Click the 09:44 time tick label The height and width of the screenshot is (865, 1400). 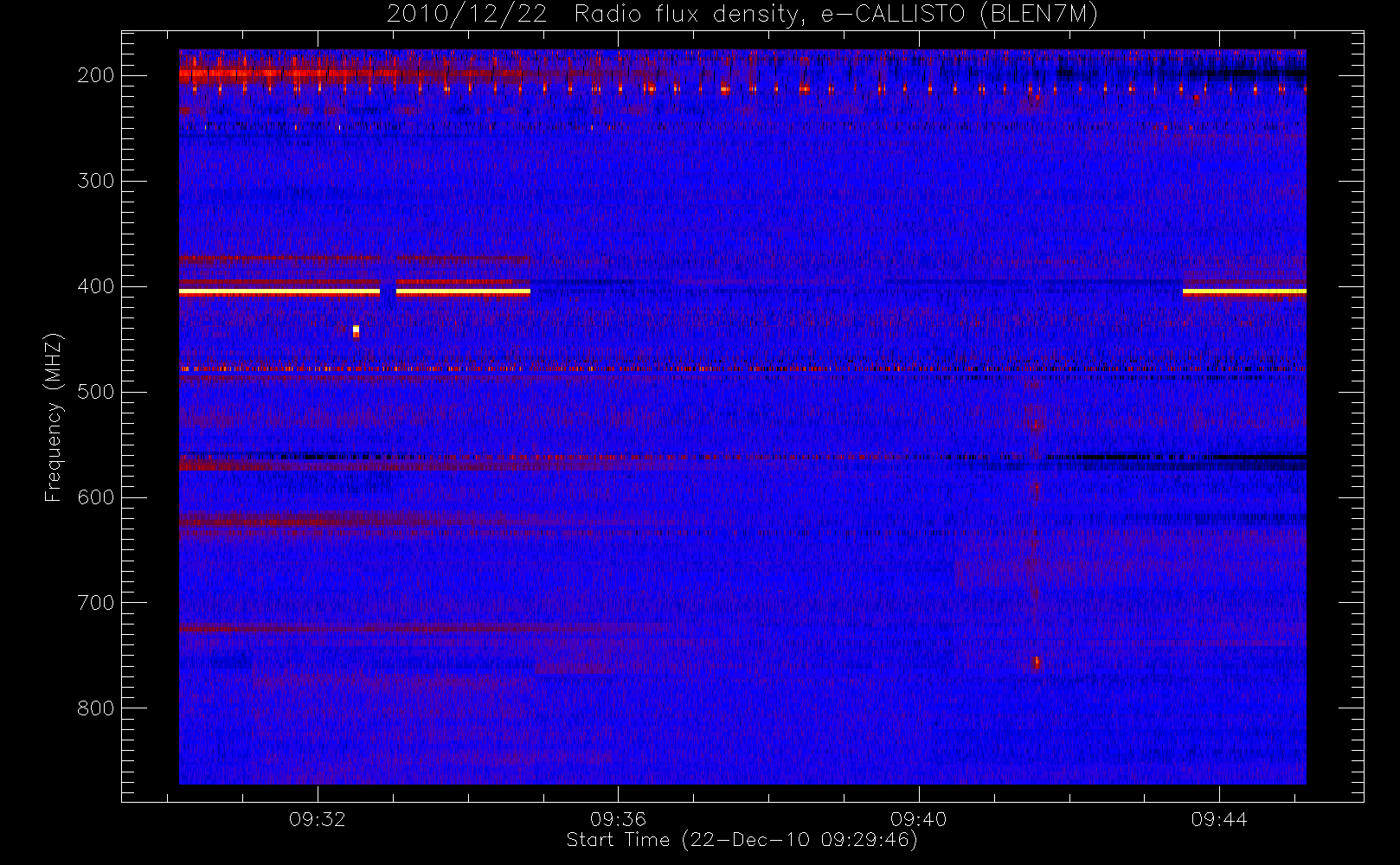[x=1219, y=819]
